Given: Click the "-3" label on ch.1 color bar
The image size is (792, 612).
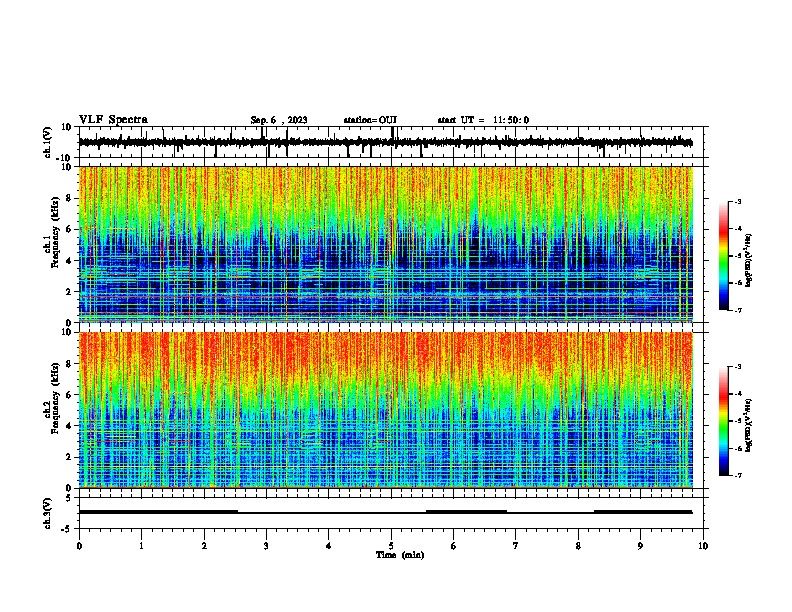Looking at the screenshot, I should point(738,201).
